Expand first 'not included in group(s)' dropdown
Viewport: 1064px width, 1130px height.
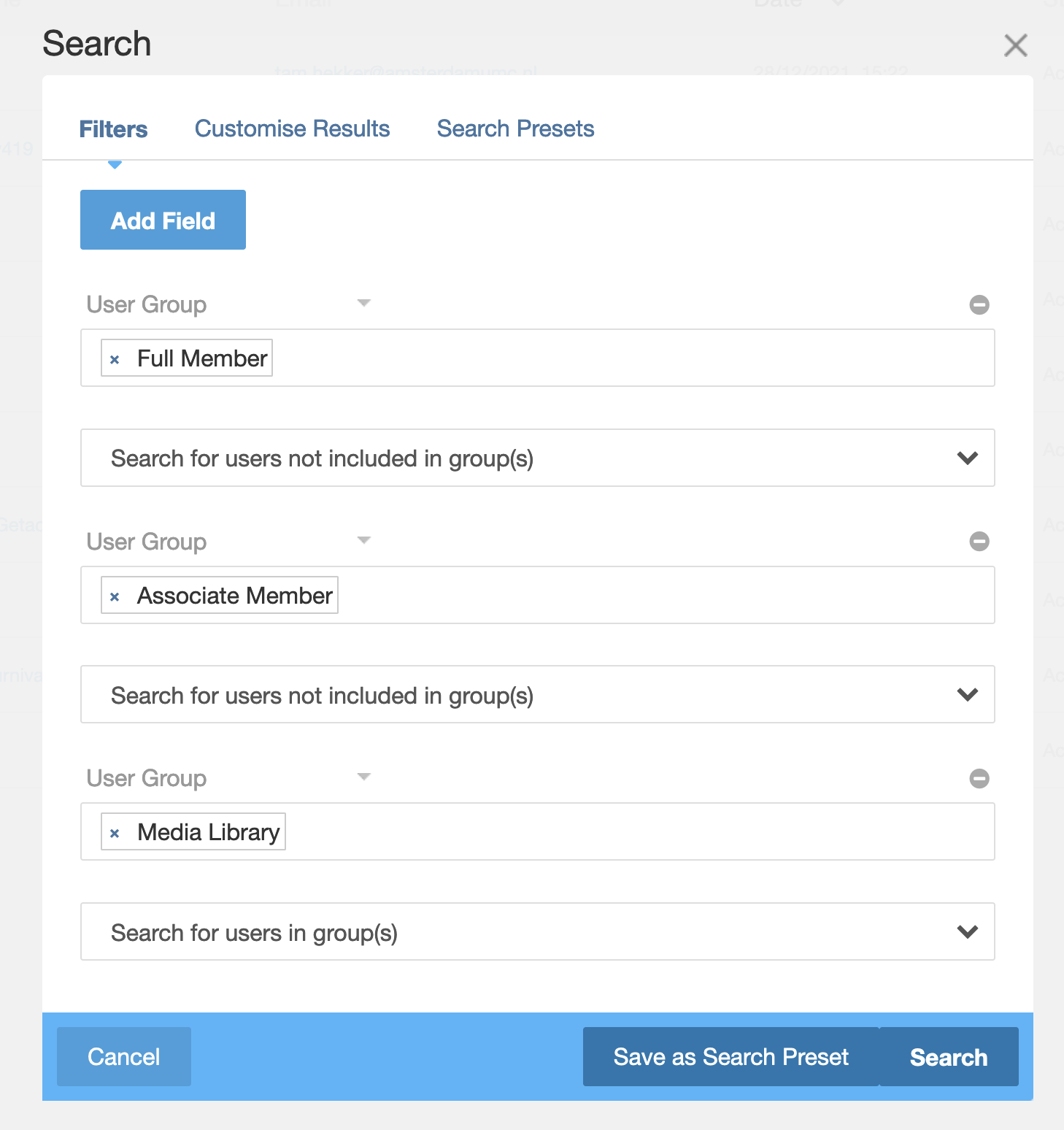[538, 458]
